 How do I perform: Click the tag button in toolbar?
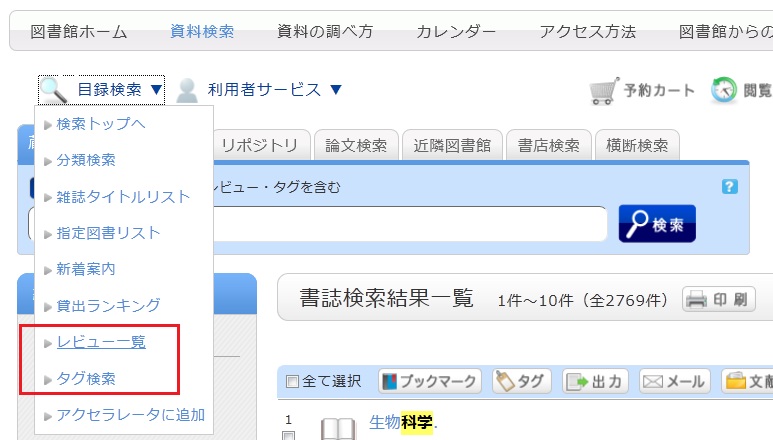coord(522,381)
